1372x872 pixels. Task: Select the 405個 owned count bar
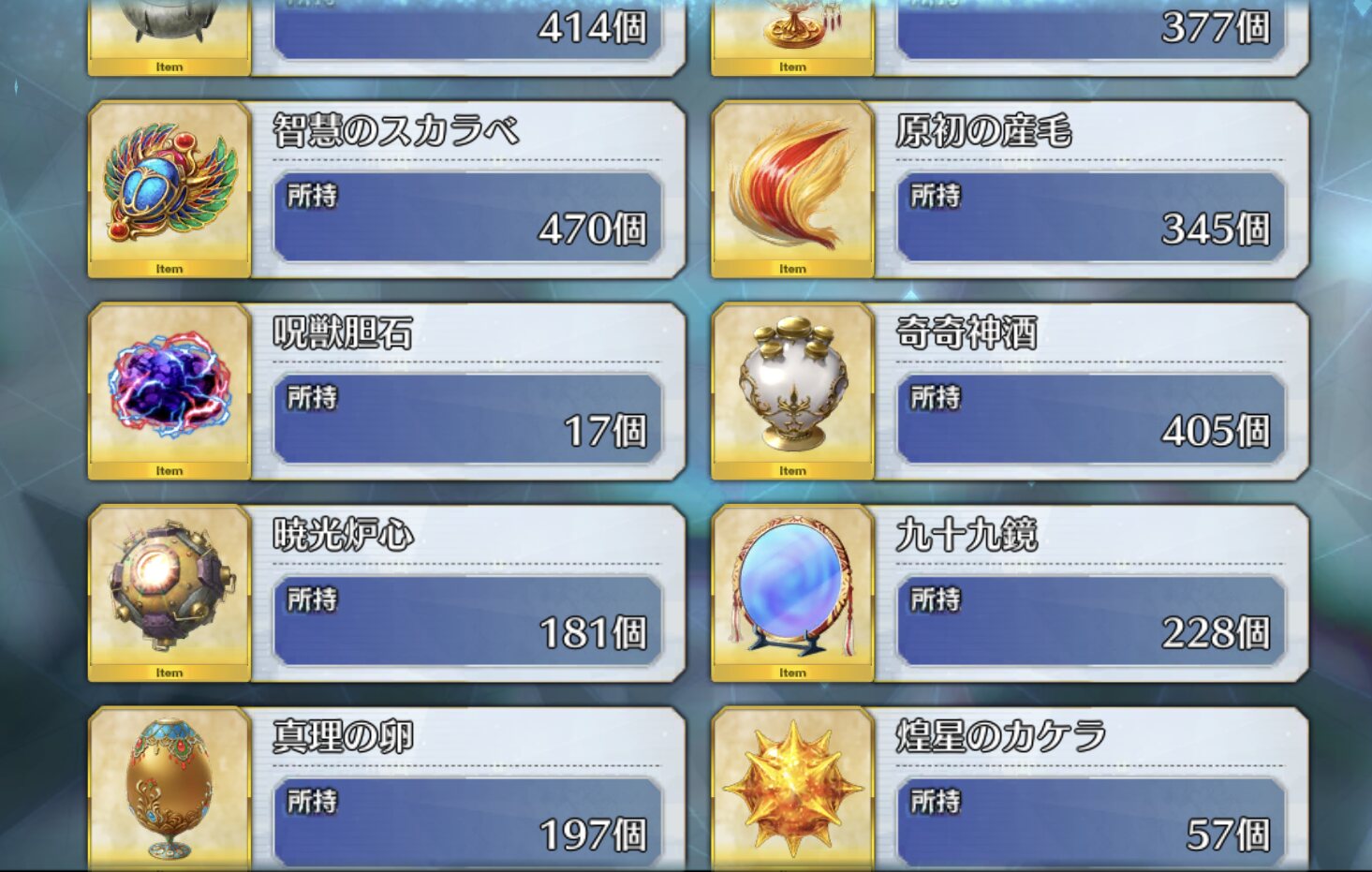click(x=1091, y=420)
